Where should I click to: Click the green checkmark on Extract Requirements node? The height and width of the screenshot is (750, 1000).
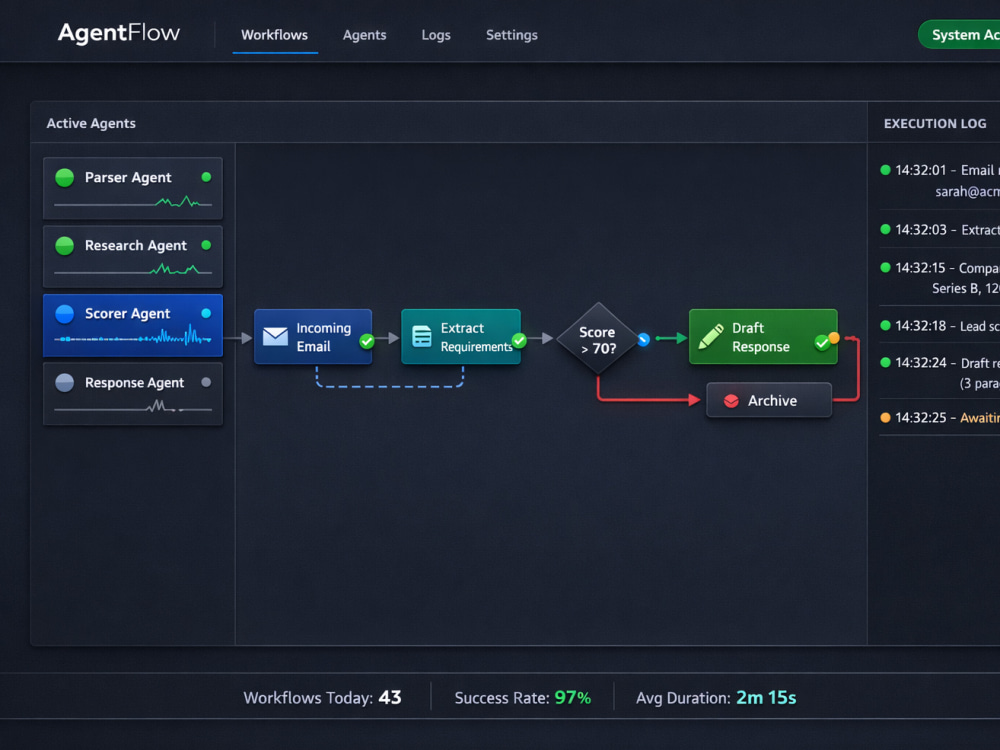coord(519,341)
